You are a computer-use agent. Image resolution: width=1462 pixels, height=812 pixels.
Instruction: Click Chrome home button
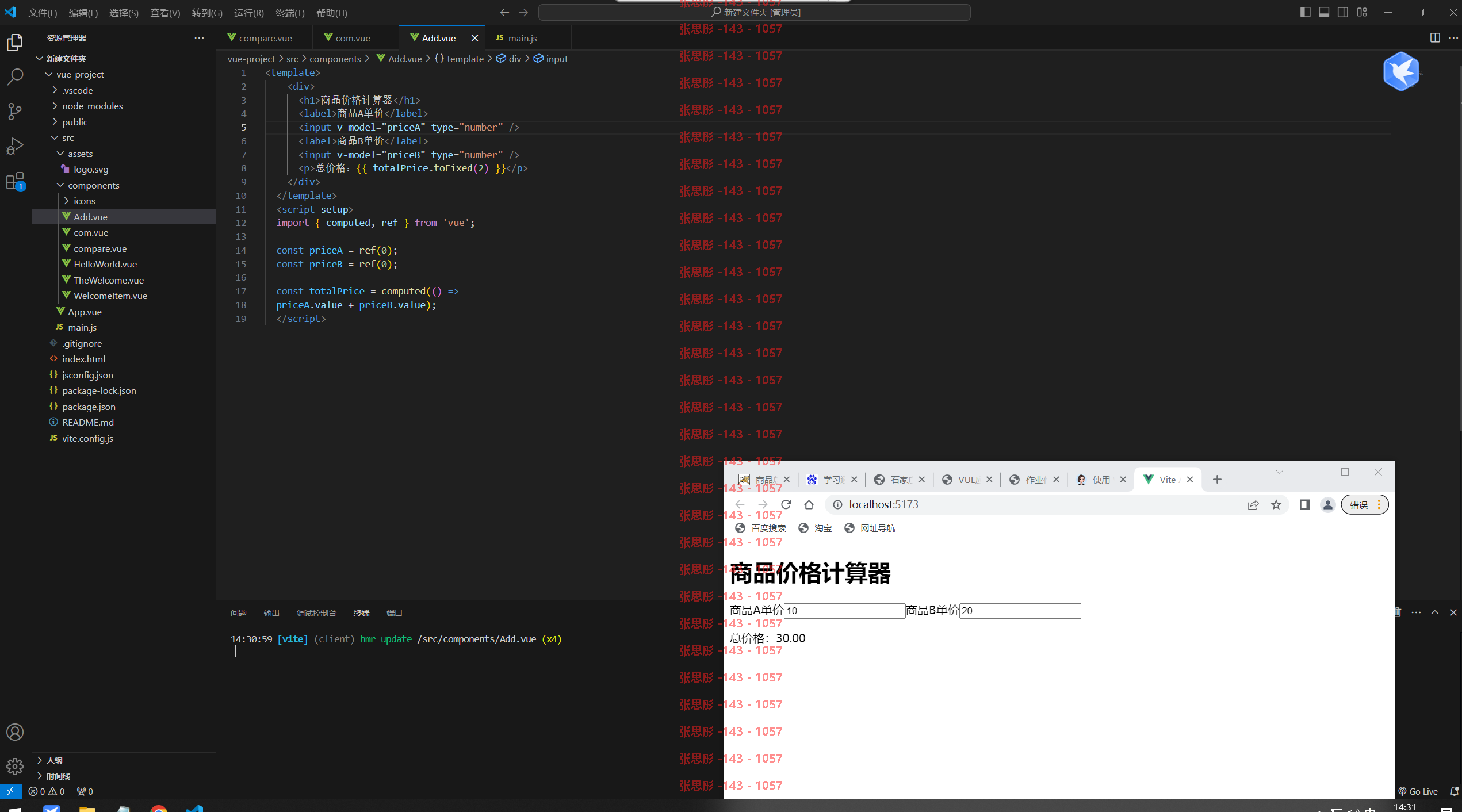809,504
